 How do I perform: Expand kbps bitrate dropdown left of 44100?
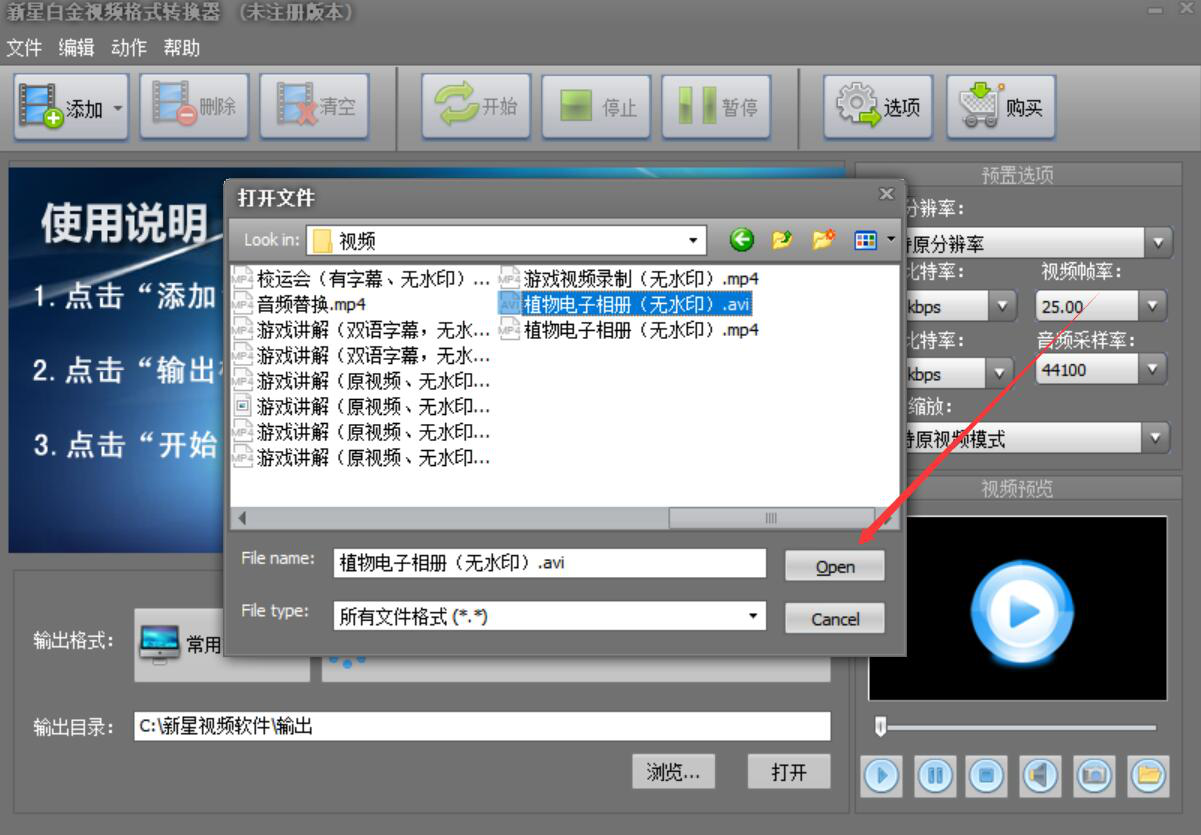pos(998,373)
